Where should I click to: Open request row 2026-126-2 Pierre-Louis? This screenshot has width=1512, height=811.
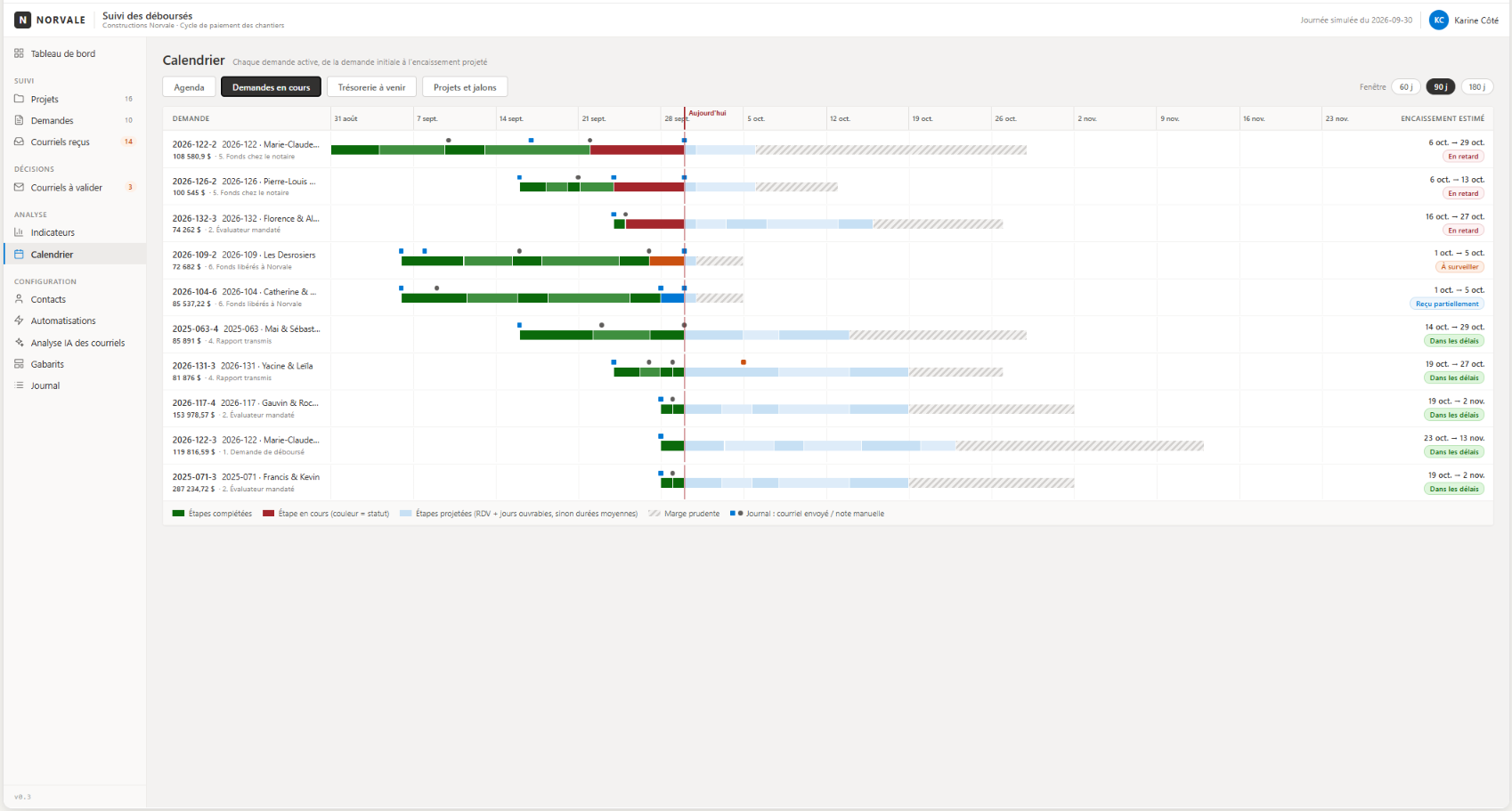point(827,187)
